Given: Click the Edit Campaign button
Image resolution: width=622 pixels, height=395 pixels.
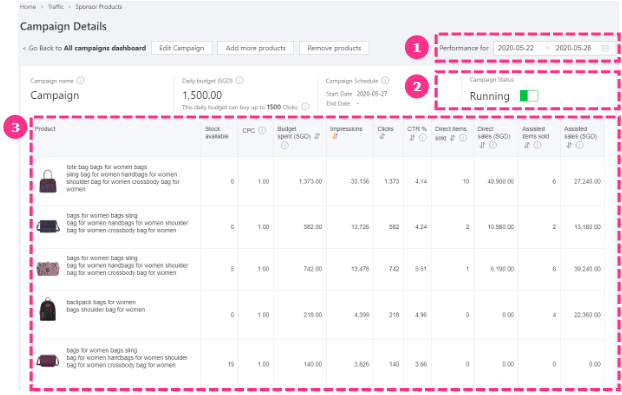Looking at the screenshot, I should tap(182, 48).
